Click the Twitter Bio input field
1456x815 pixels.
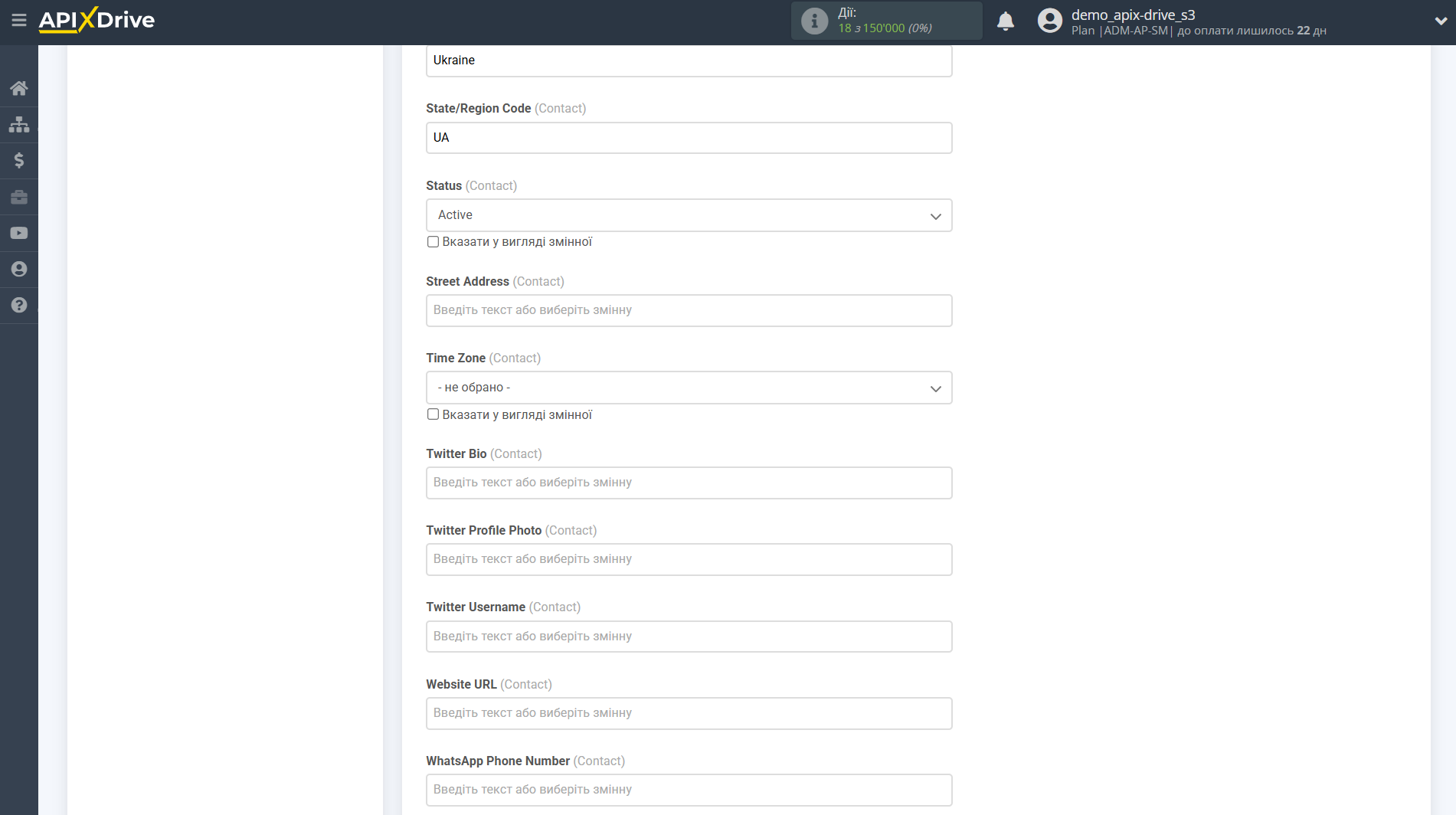689,483
